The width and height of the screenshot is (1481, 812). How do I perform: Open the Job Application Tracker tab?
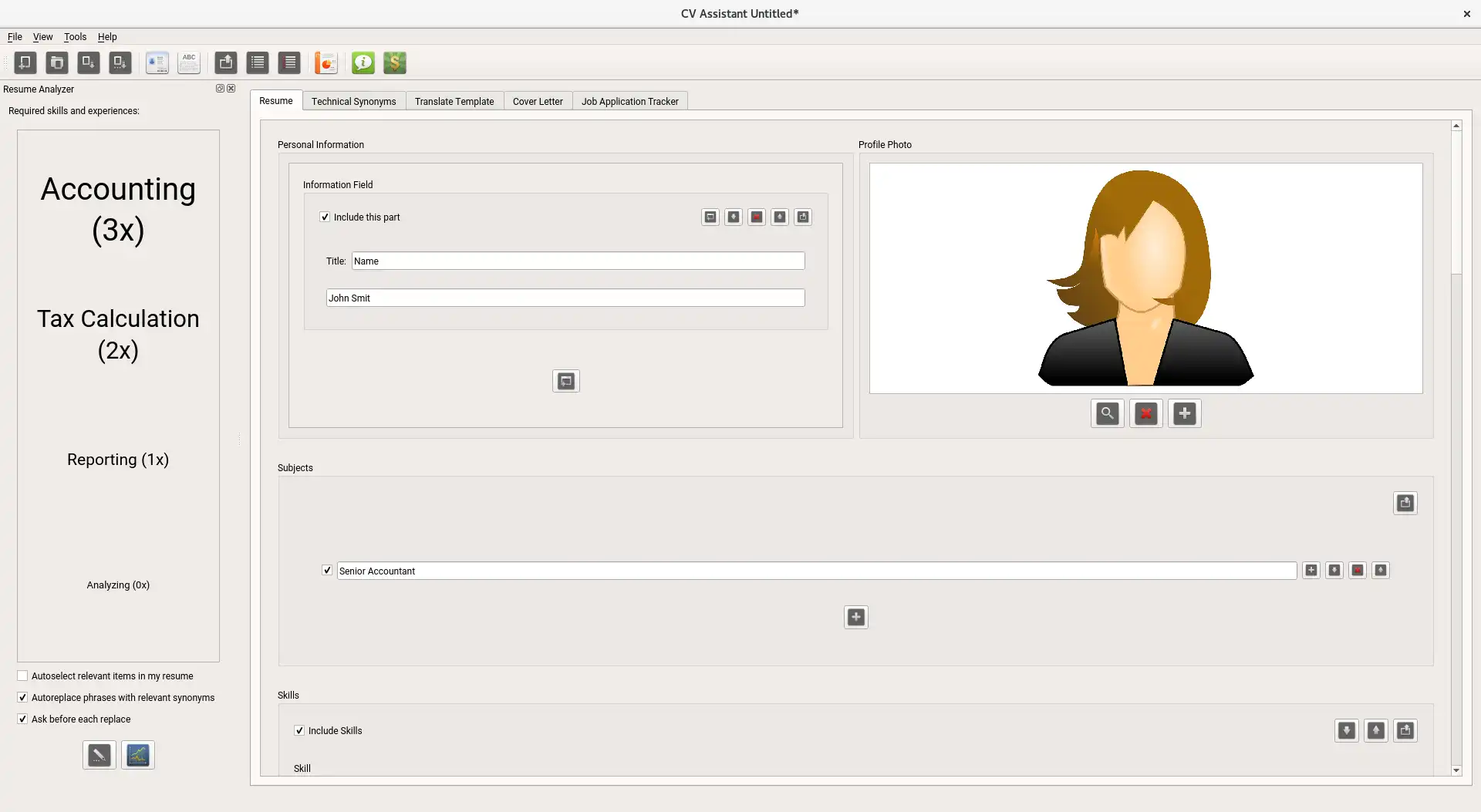(x=630, y=101)
